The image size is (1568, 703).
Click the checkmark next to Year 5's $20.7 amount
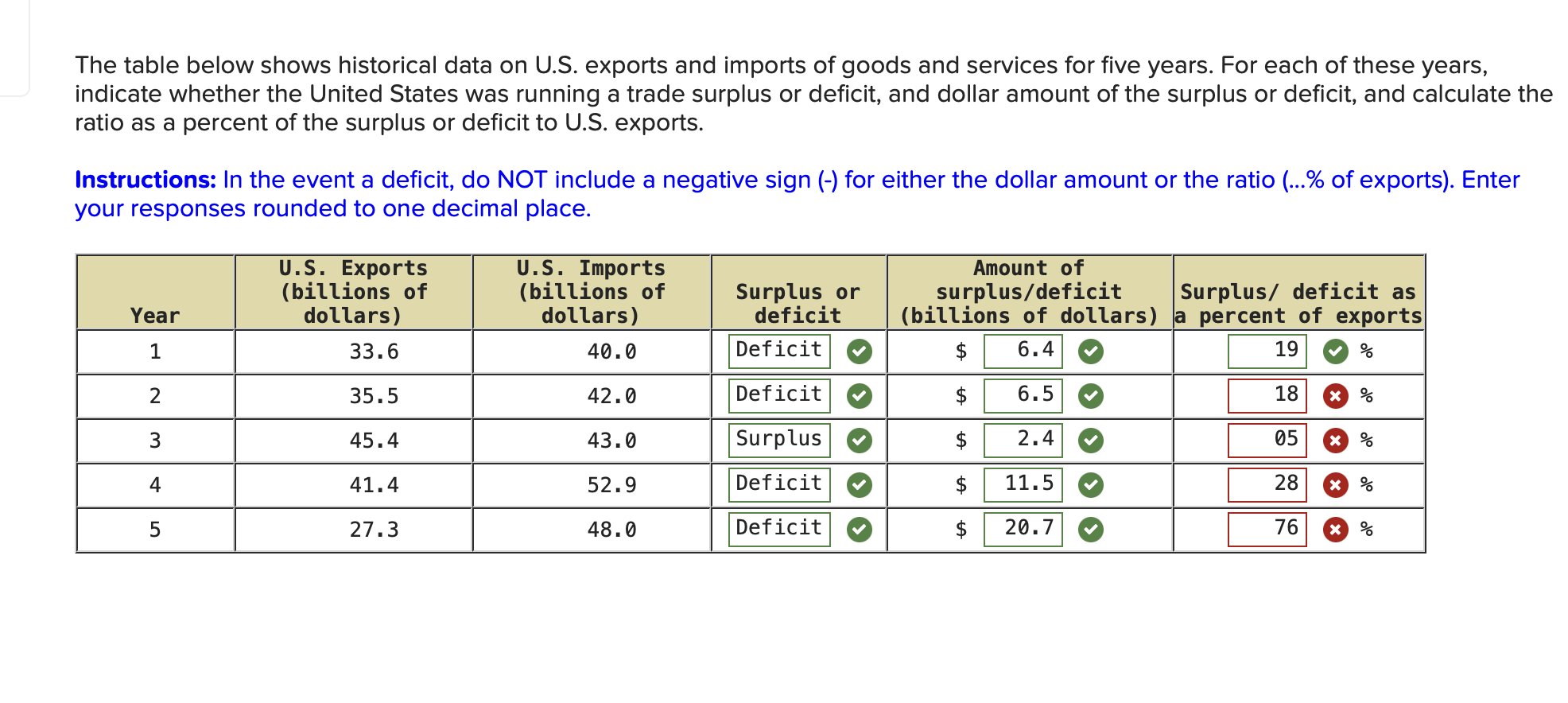(x=1090, y=528)
